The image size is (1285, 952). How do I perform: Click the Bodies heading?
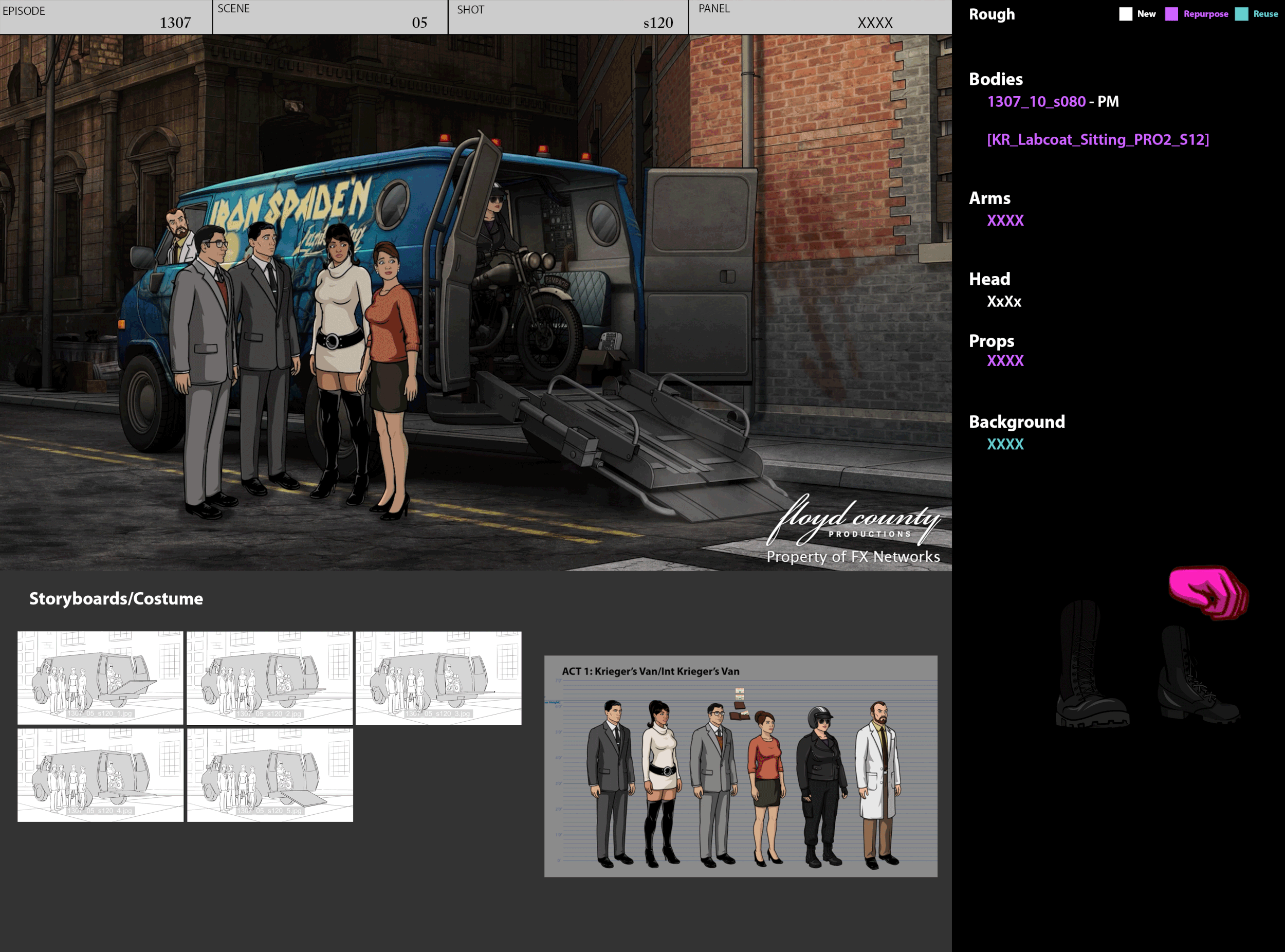tap(996, 79)
